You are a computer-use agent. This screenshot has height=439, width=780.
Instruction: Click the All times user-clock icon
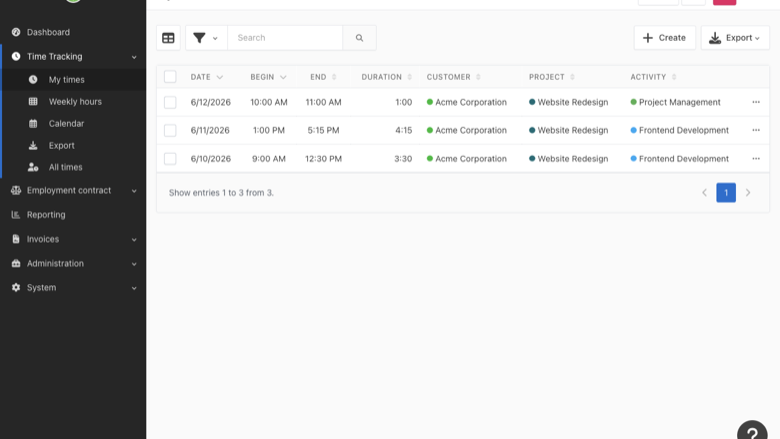[x=33, y=167]
